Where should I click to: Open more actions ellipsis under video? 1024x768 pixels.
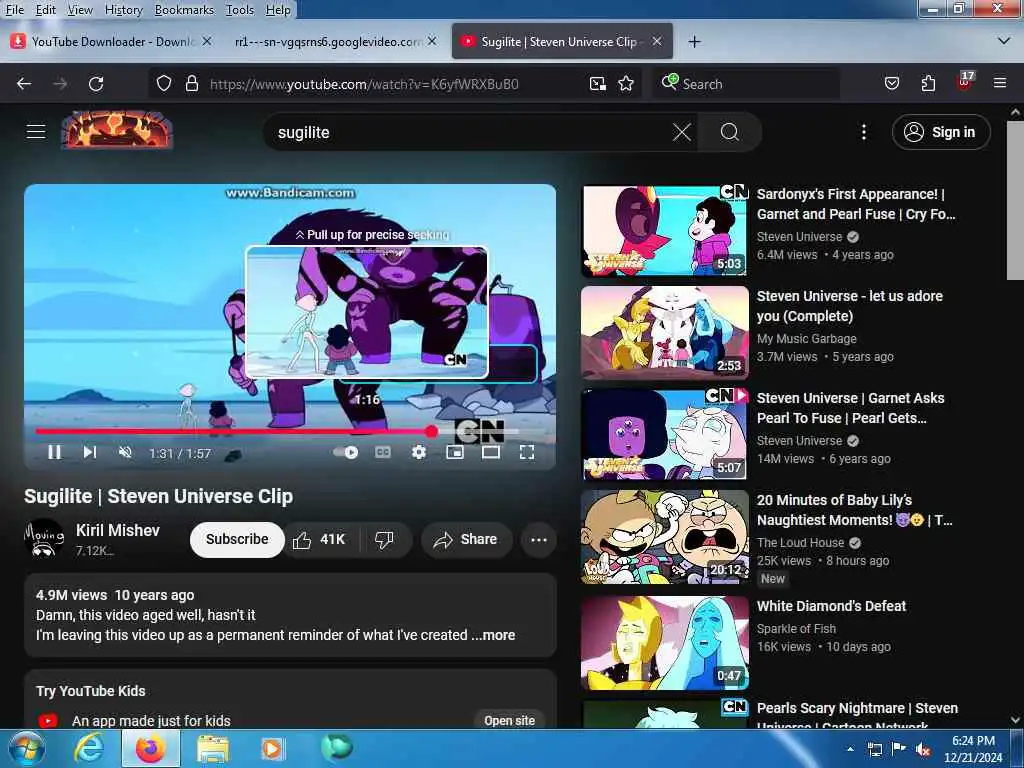tap(539, 539)
